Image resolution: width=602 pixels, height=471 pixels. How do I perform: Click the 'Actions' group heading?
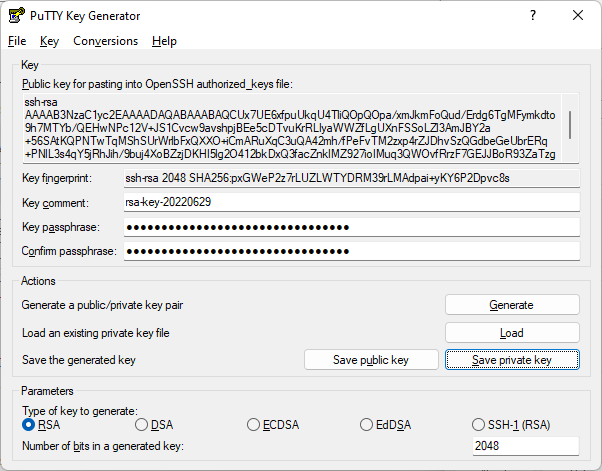click(x=38, y=281)
